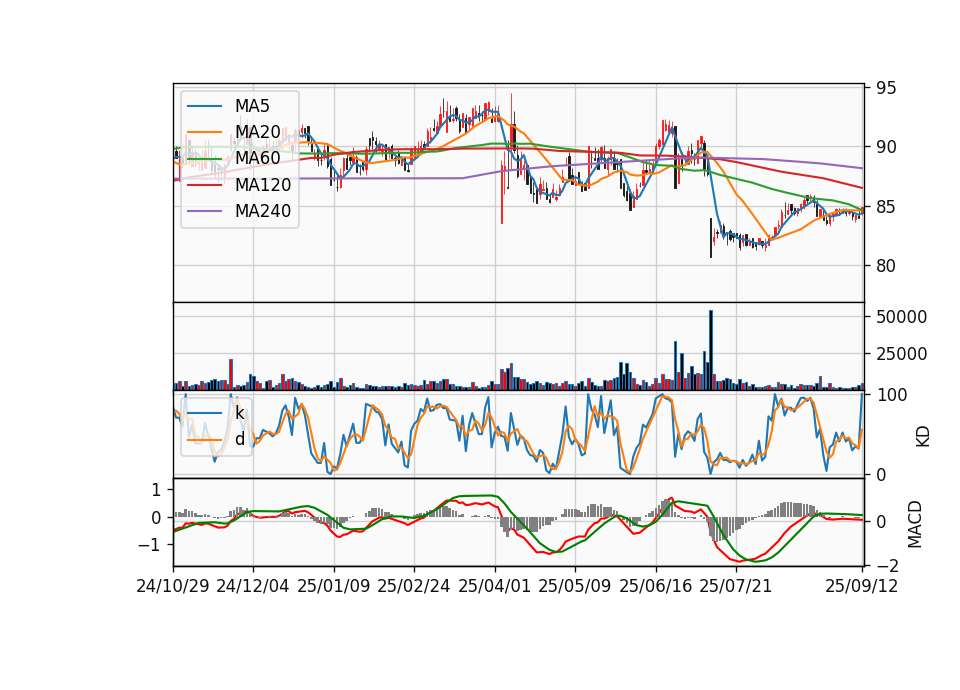Click the KD axis title
The height and width of the screenshot is (690, 960).
[x=923, y=436]
